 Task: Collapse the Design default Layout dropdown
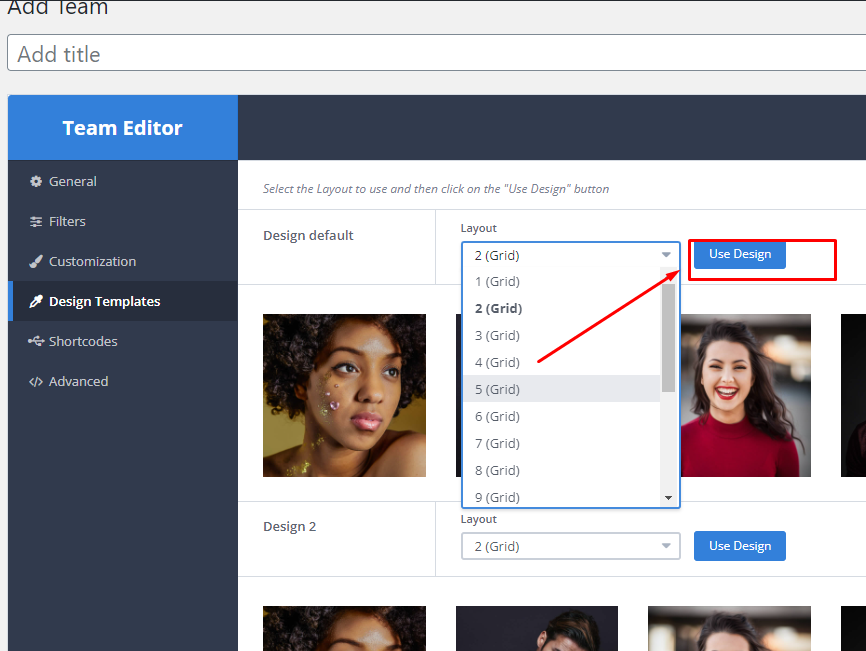click(x=571, y=255)
